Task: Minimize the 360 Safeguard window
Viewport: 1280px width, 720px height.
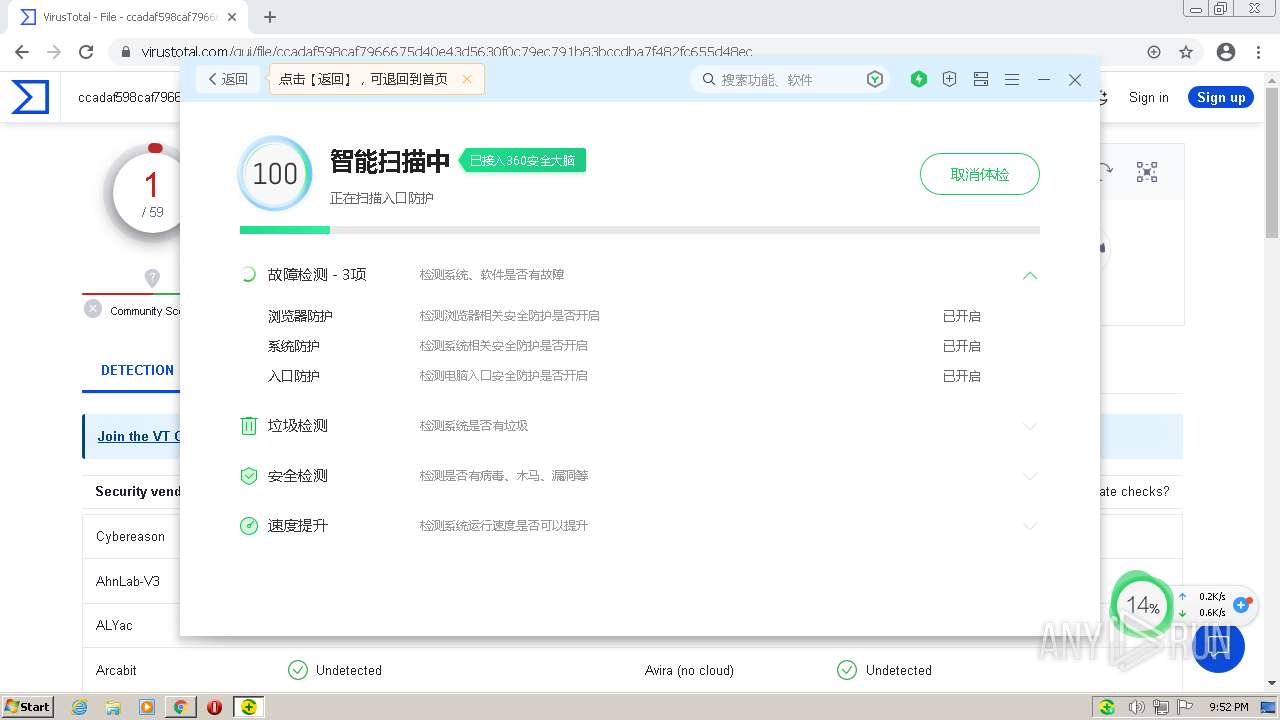Action: 1044,79
